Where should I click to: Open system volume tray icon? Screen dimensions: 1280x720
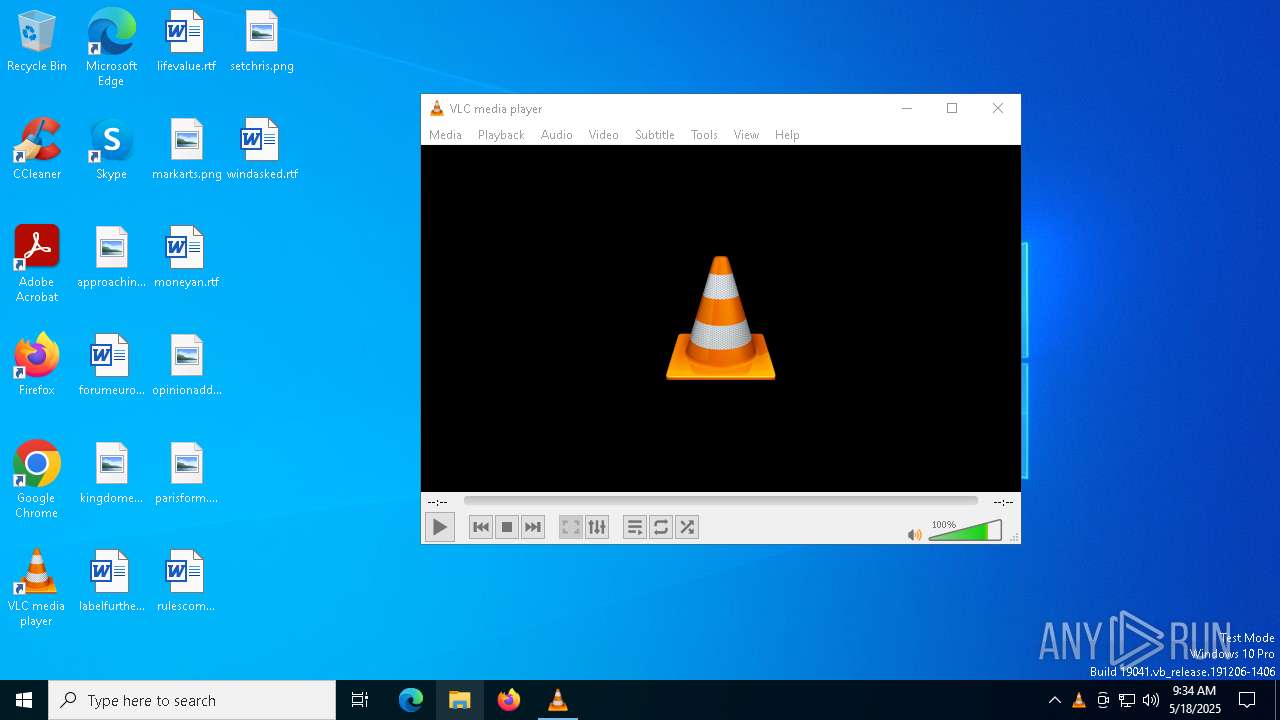(1151, 700)
